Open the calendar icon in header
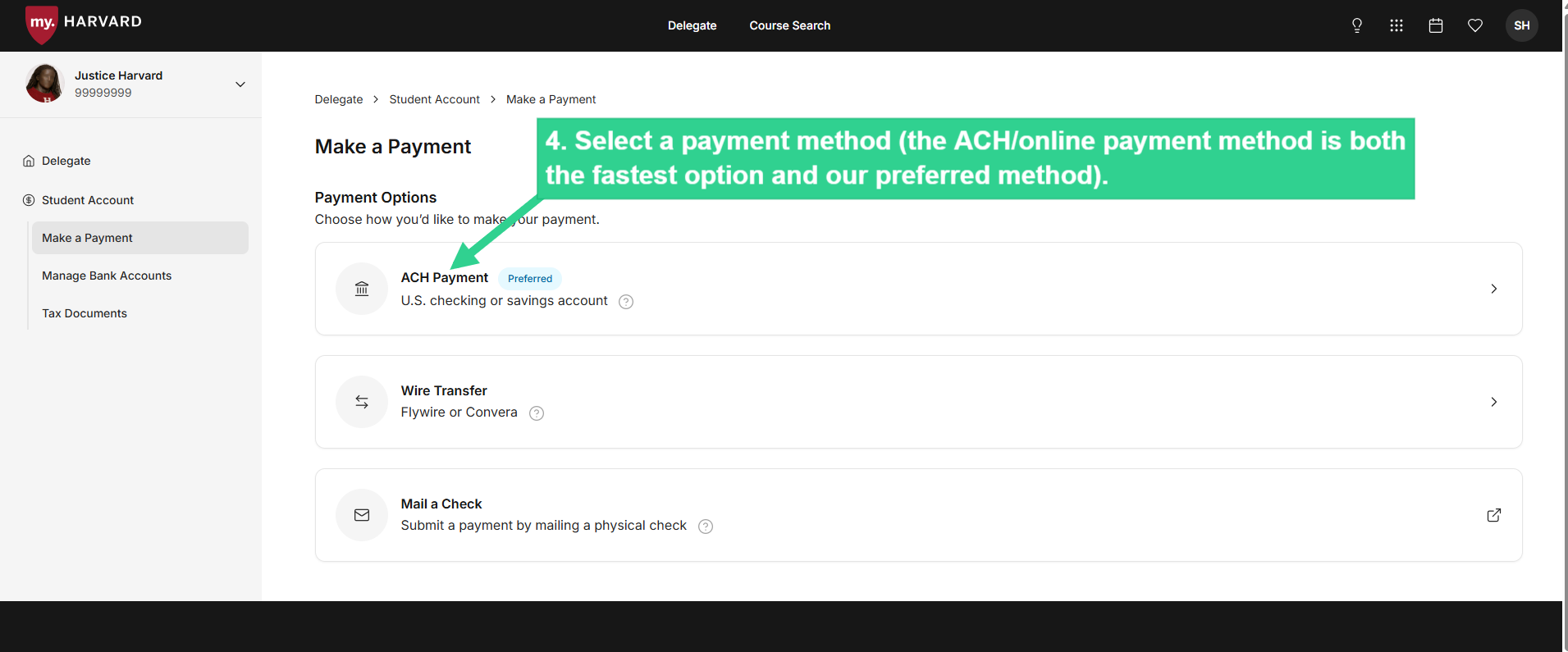This screenshot has width=1568, height=652. [x=1436, y=25]
